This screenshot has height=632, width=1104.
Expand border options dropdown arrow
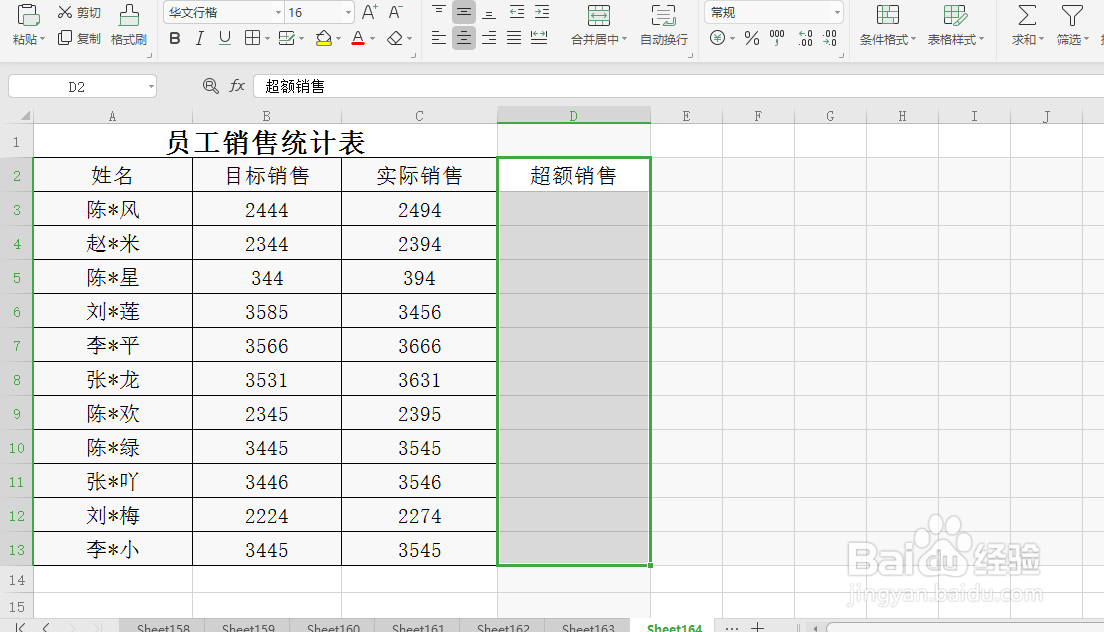point(268,39)
